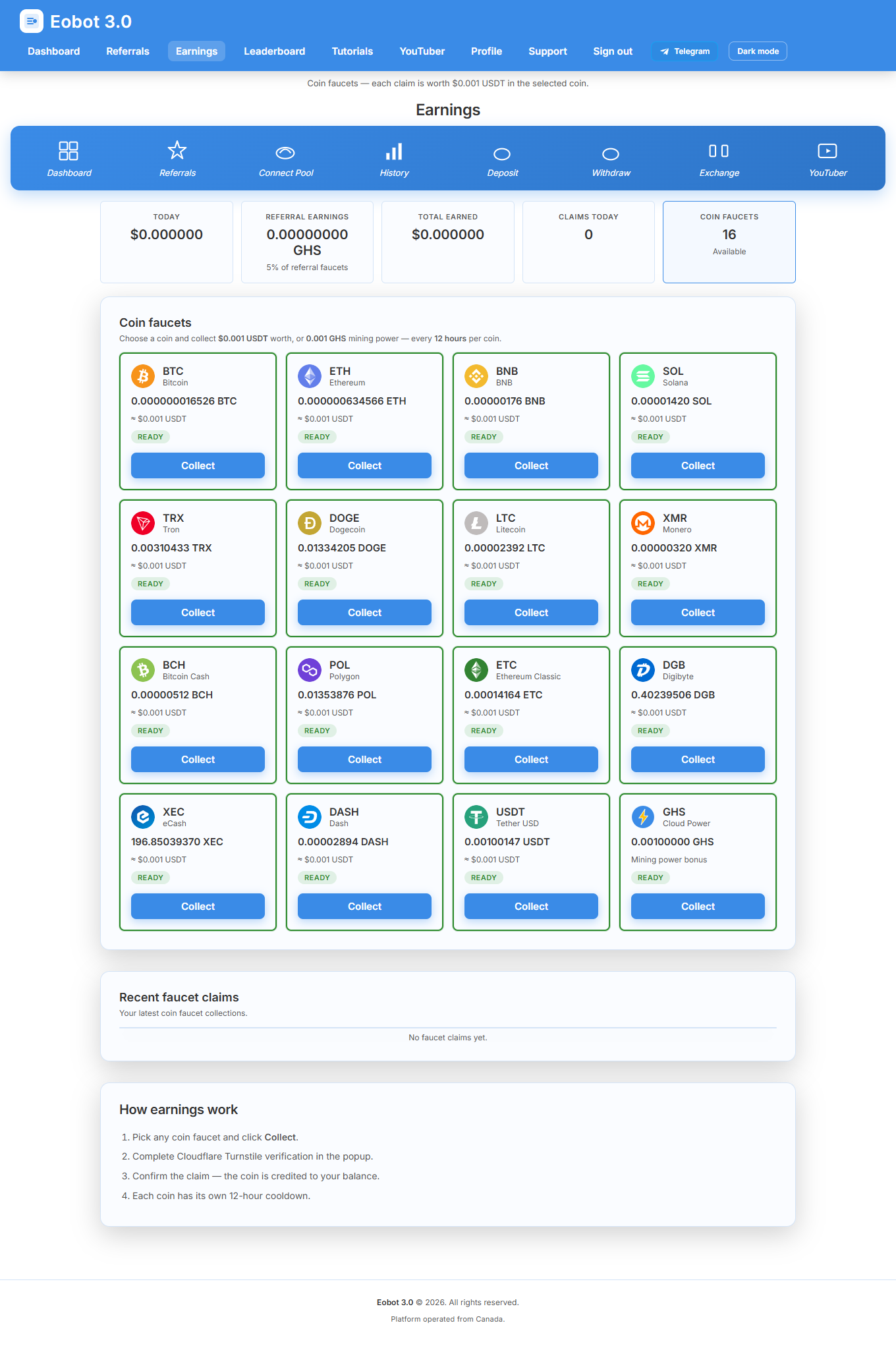Collect the TRX faucet
This screenshot has height=1346, width=896.
pyautogui.click(x=198, y=613)
